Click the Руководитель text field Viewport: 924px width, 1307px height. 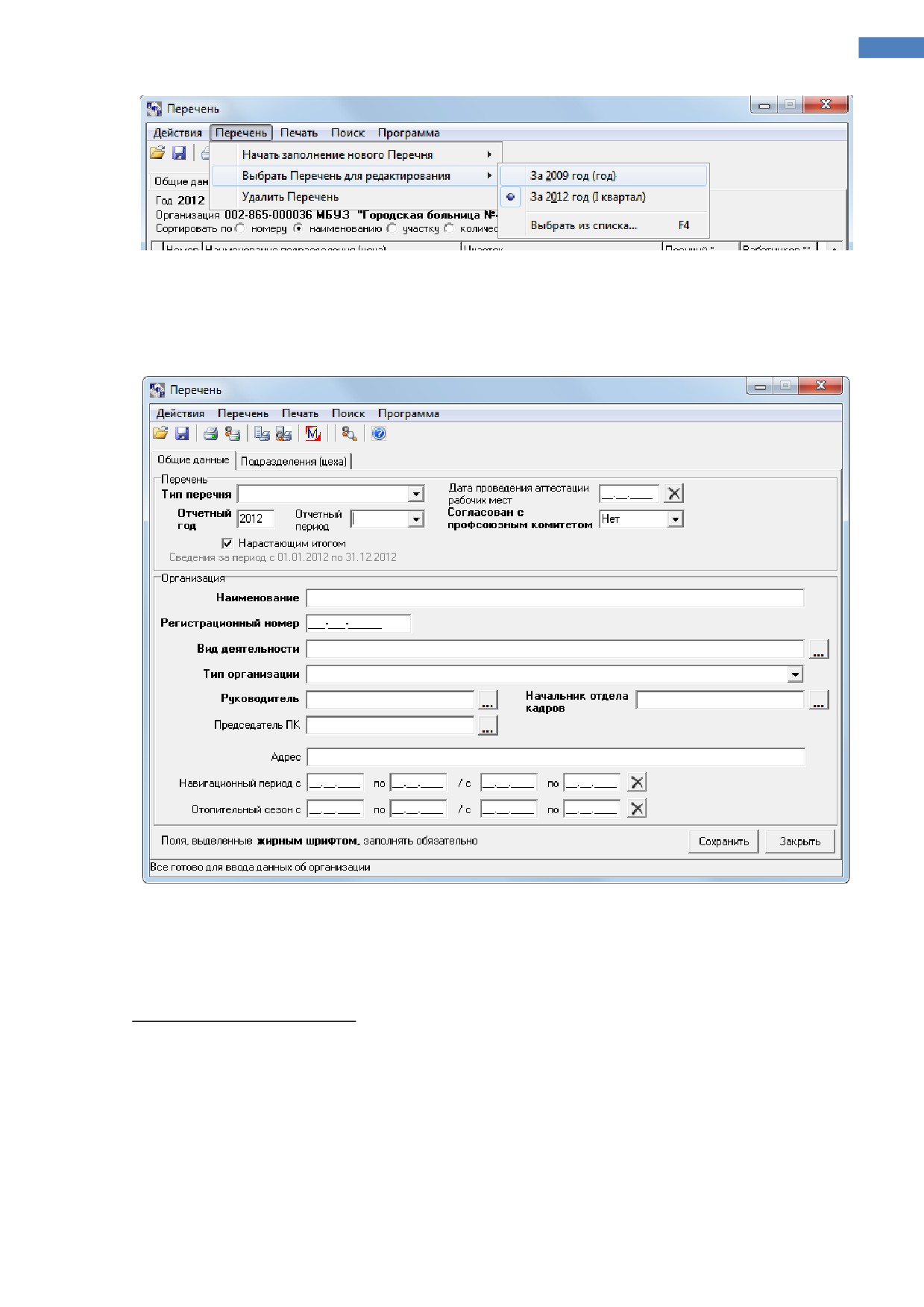point(391,700)
